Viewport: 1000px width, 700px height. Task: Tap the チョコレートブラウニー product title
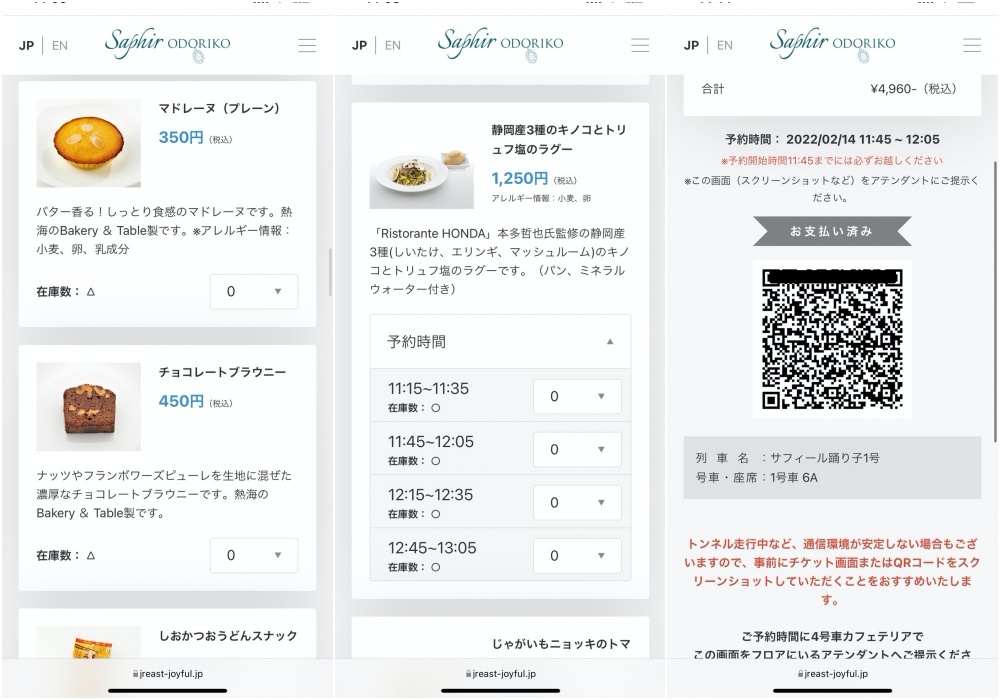(x=222, y=372)
